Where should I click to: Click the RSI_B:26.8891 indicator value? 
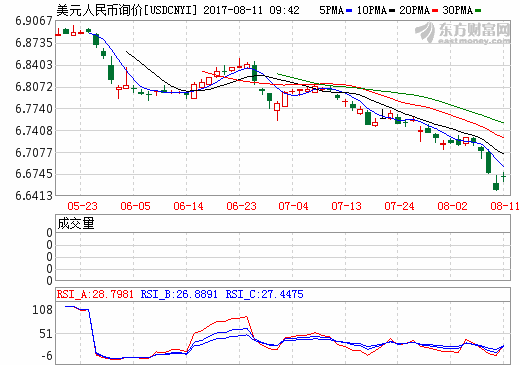(x=179, y=294)
